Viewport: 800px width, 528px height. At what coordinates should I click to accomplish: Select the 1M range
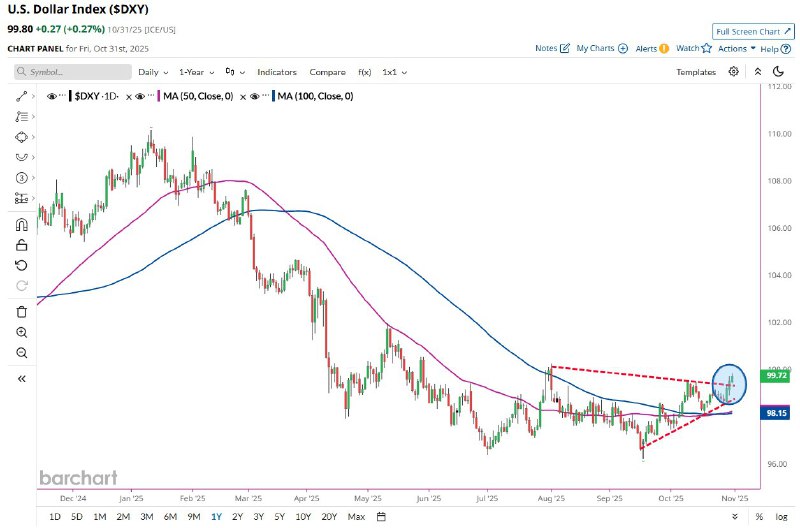pyautogui.click(x=100, y=517)
